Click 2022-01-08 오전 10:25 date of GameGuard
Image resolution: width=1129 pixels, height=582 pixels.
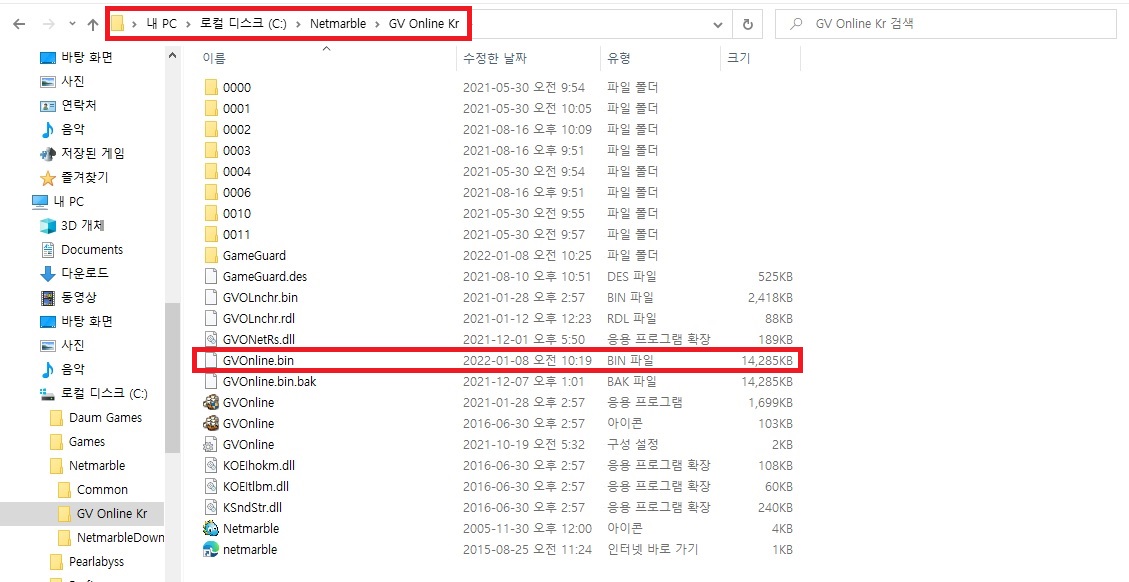(x=527, y=255)
